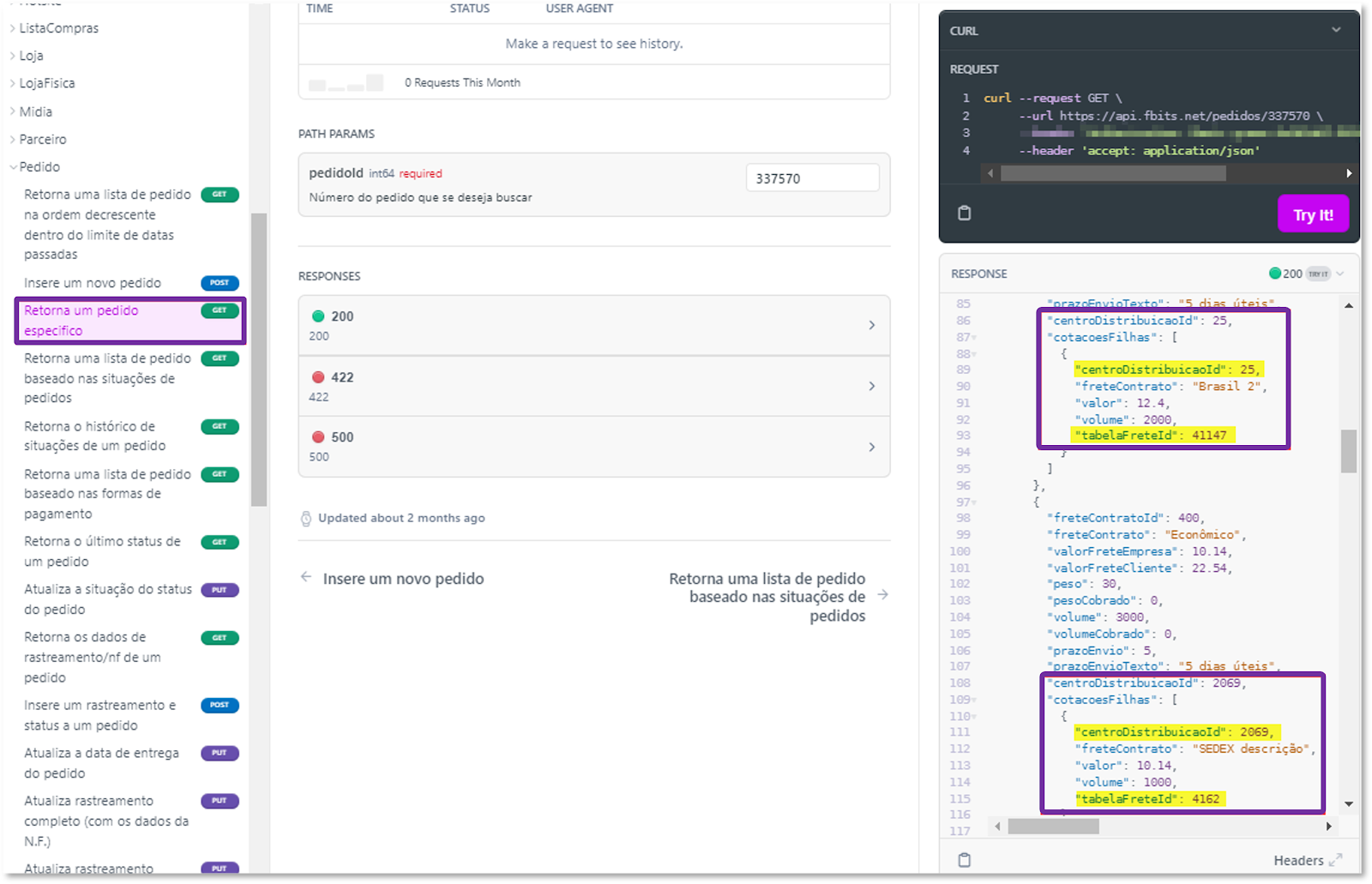Click 'Updated about 2 months ago' text

point(401,518)
